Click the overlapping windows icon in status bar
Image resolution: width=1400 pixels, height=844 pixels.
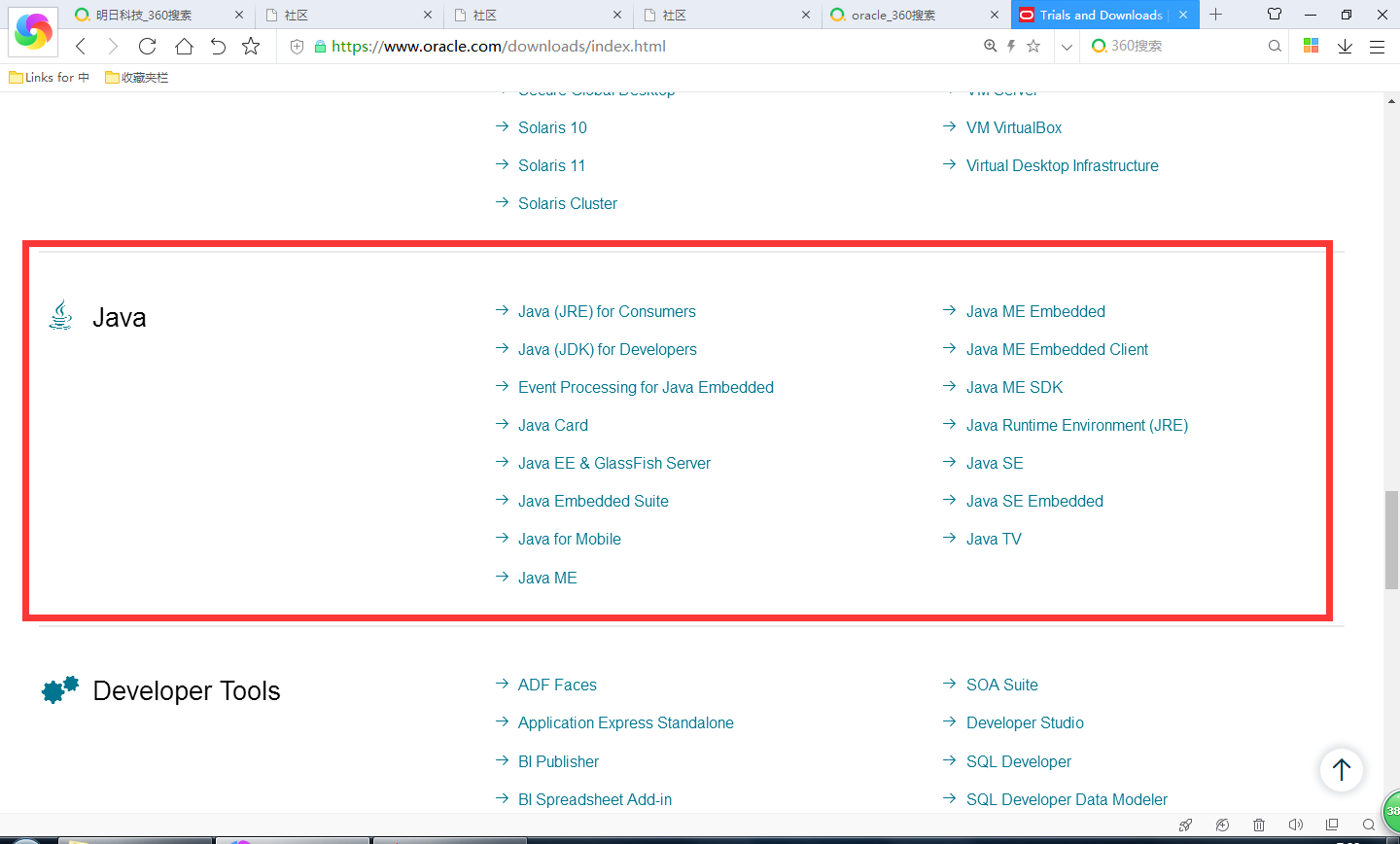tap(1332, 825)
